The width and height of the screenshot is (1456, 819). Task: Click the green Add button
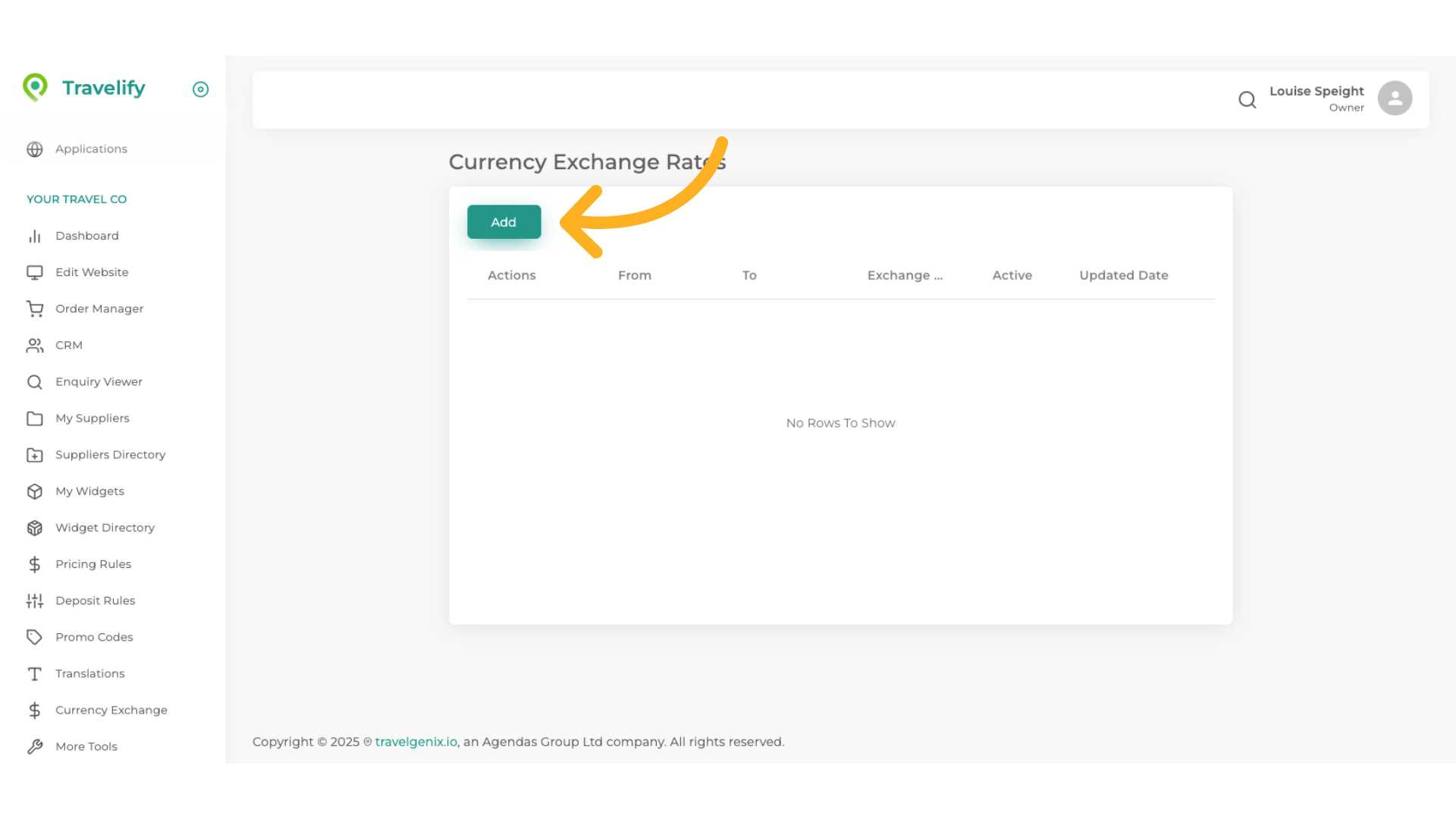click(x=504, y=221)
